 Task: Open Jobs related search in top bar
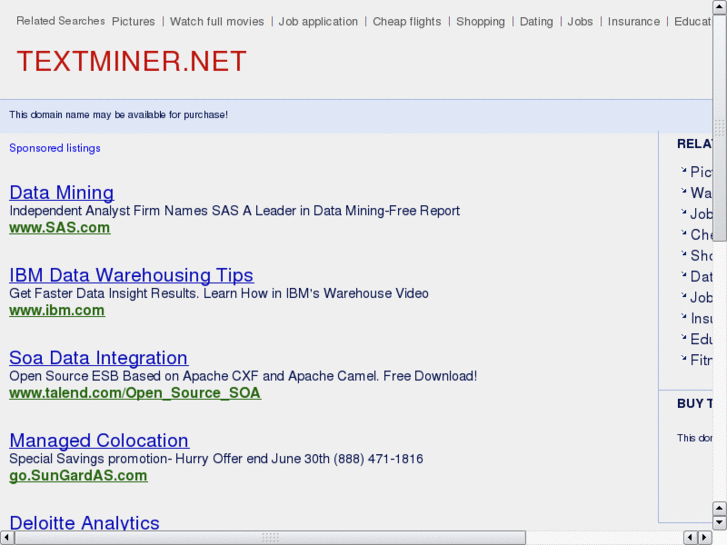[580, 21]
